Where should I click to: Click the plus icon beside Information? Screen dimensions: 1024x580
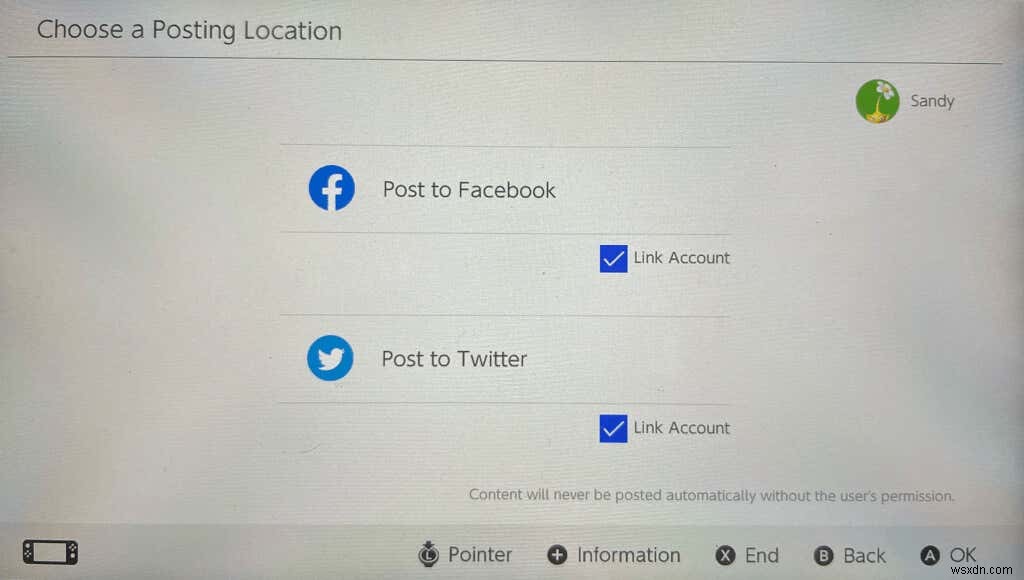(557, 555)
